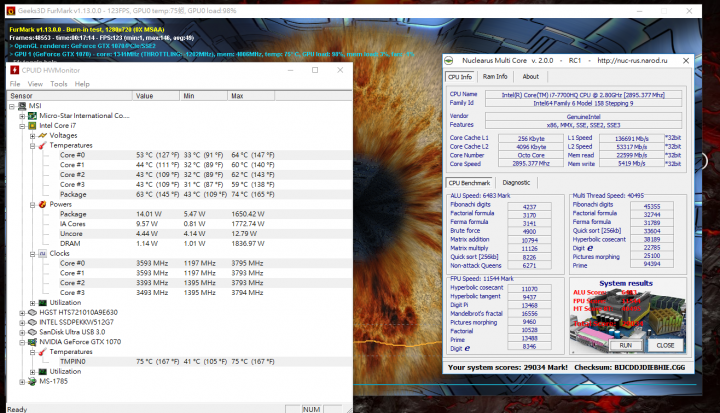Click the HWMonitor app icon in title bar
The image size is (720, 413).
pos(14,70)
